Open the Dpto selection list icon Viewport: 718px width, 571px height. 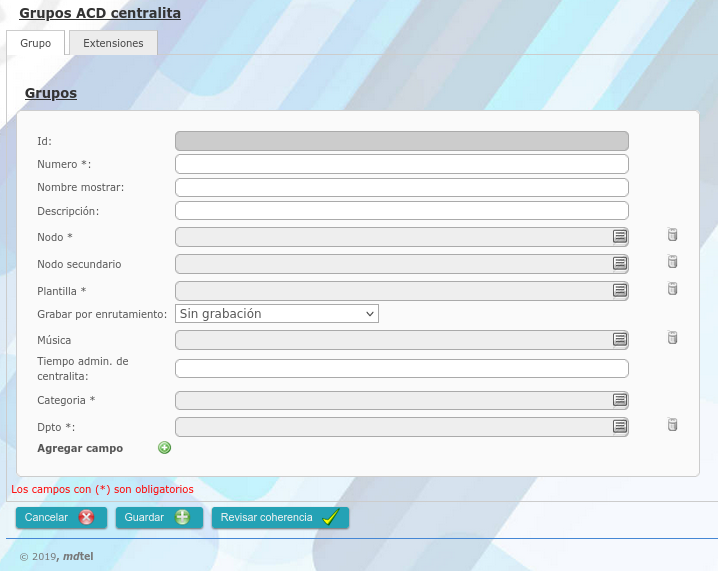[620, 427]
